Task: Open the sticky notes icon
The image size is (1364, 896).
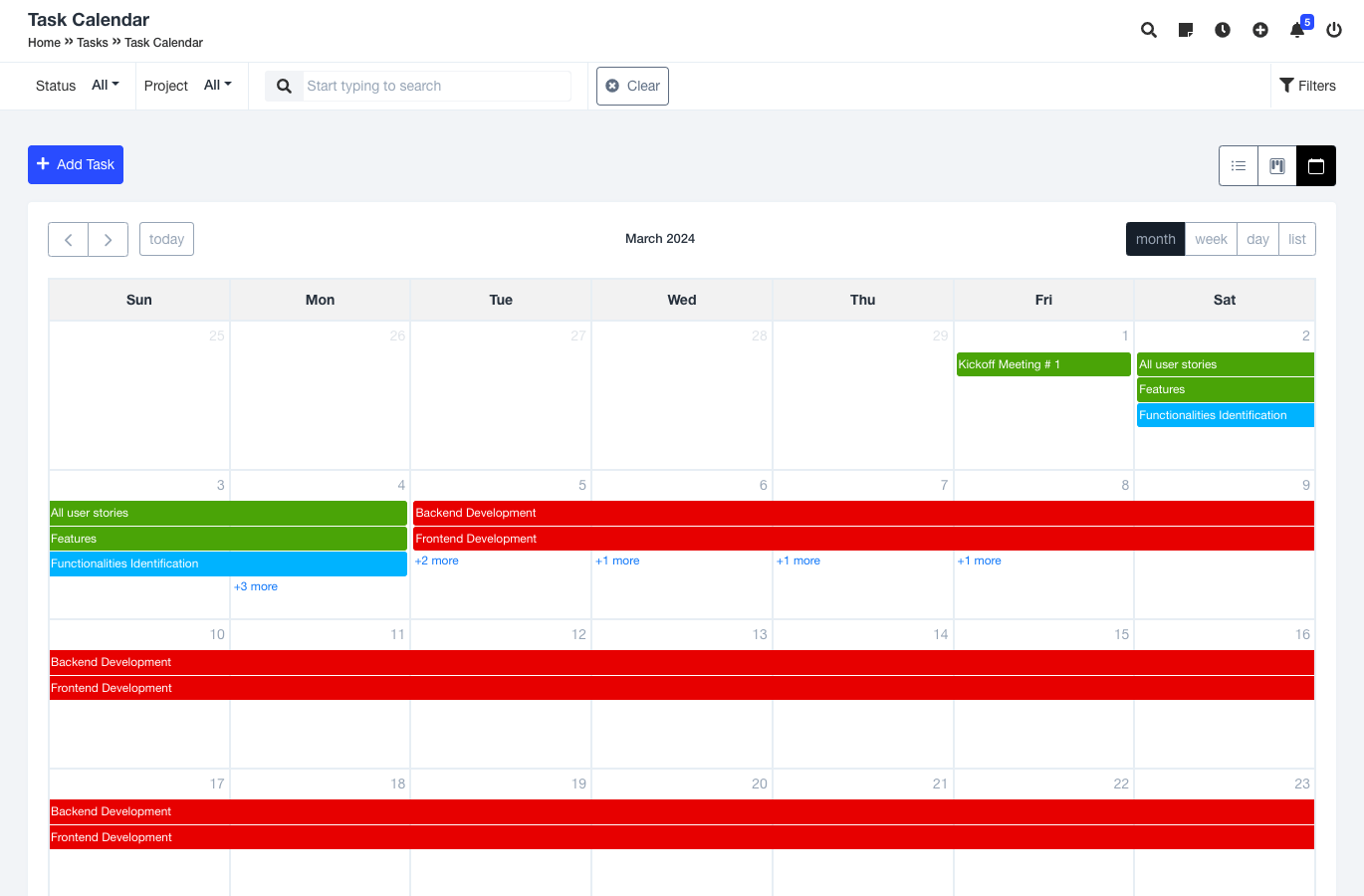Action: coord(1185,30)
